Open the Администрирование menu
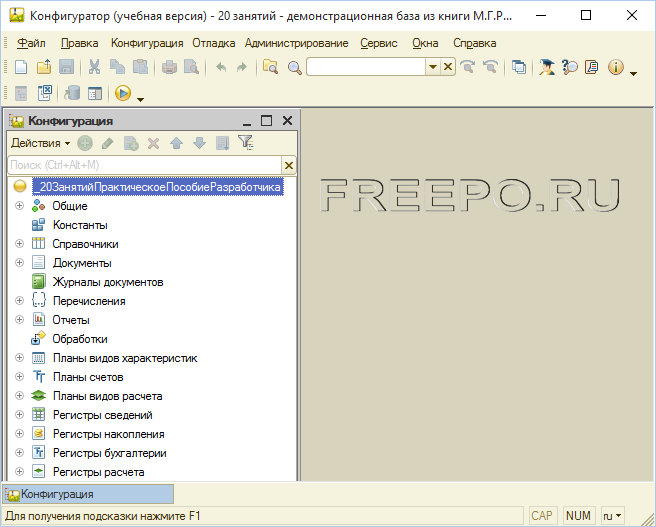Viewport: 656px width, 527px height. 296,43
